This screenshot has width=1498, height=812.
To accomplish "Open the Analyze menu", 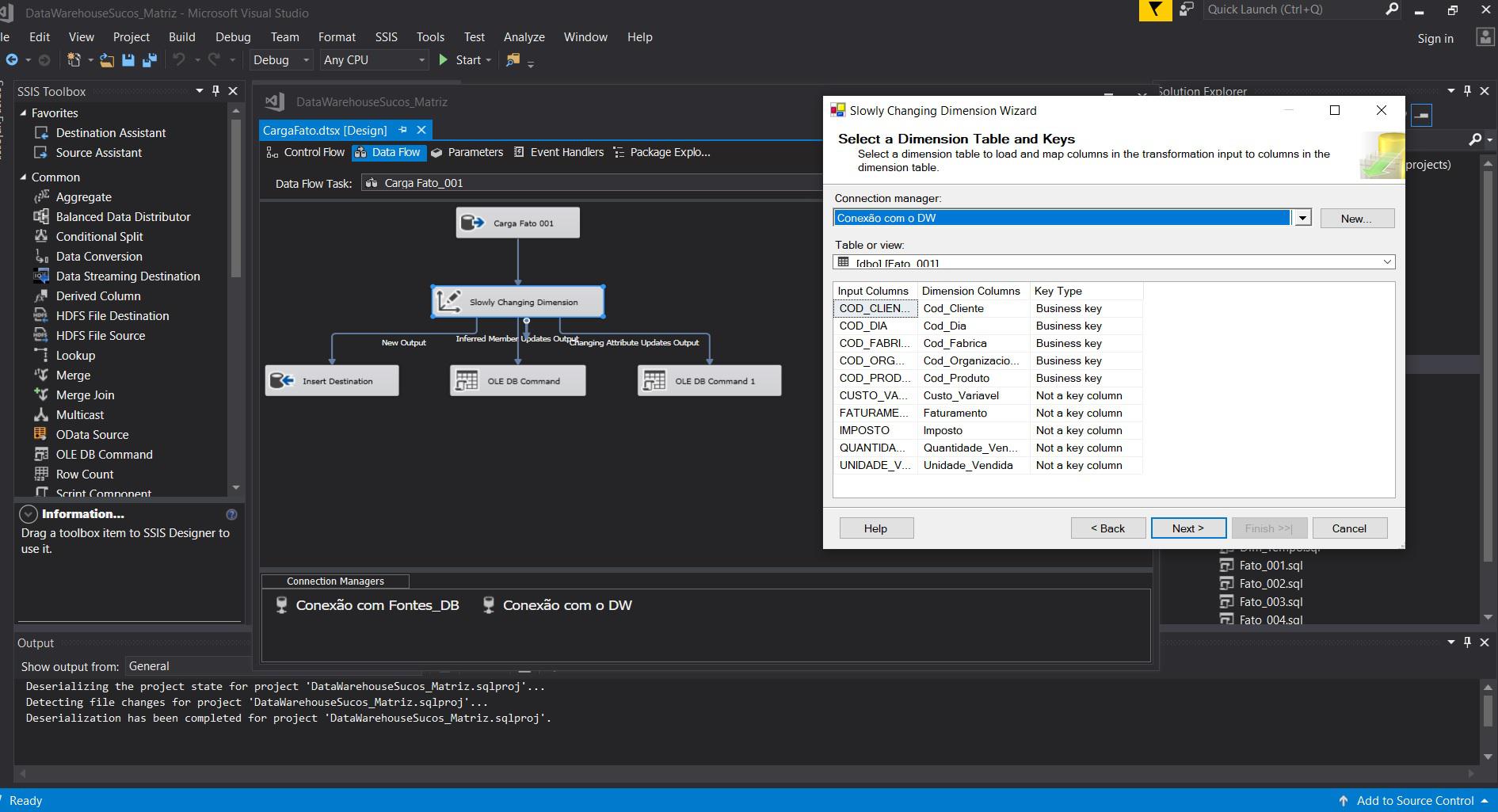I will click(524, 37).
